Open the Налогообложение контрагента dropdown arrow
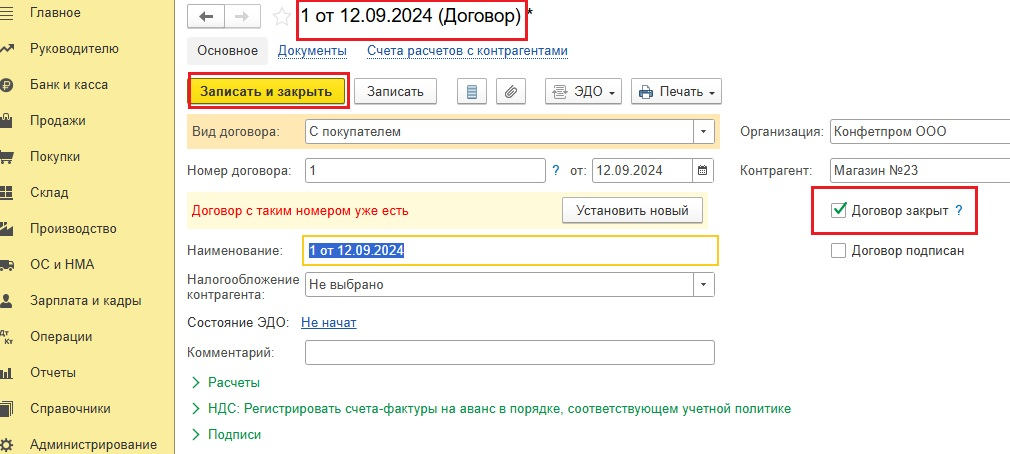This screenshot has width=1010, height=454. point(703,285)
